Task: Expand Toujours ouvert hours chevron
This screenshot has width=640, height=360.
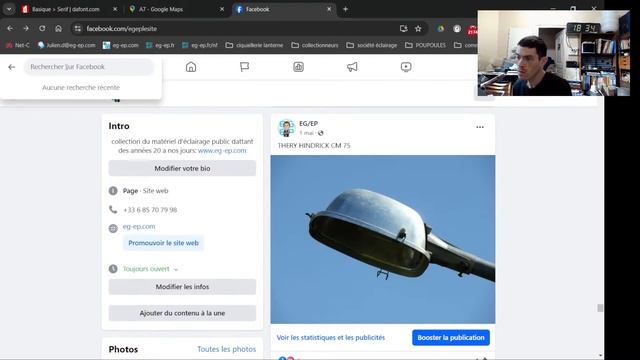Action: coord(176,269)
